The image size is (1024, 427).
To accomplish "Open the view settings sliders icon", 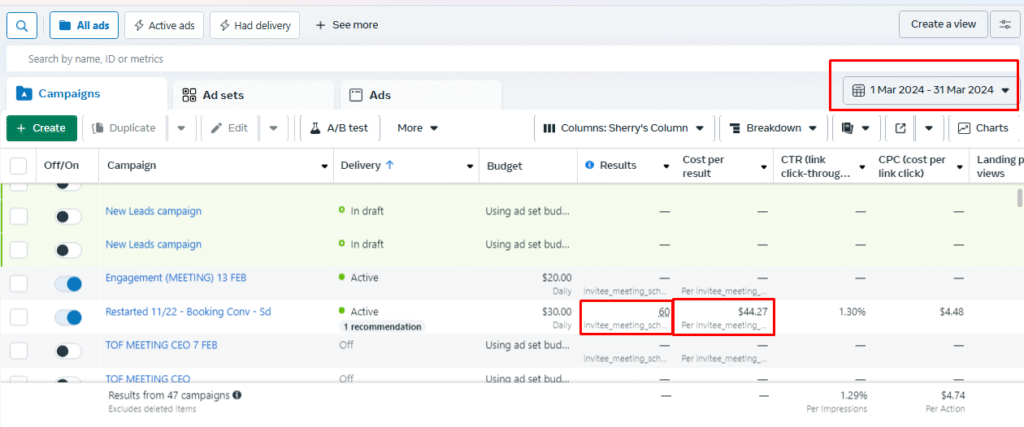I will click(1005, 24).
